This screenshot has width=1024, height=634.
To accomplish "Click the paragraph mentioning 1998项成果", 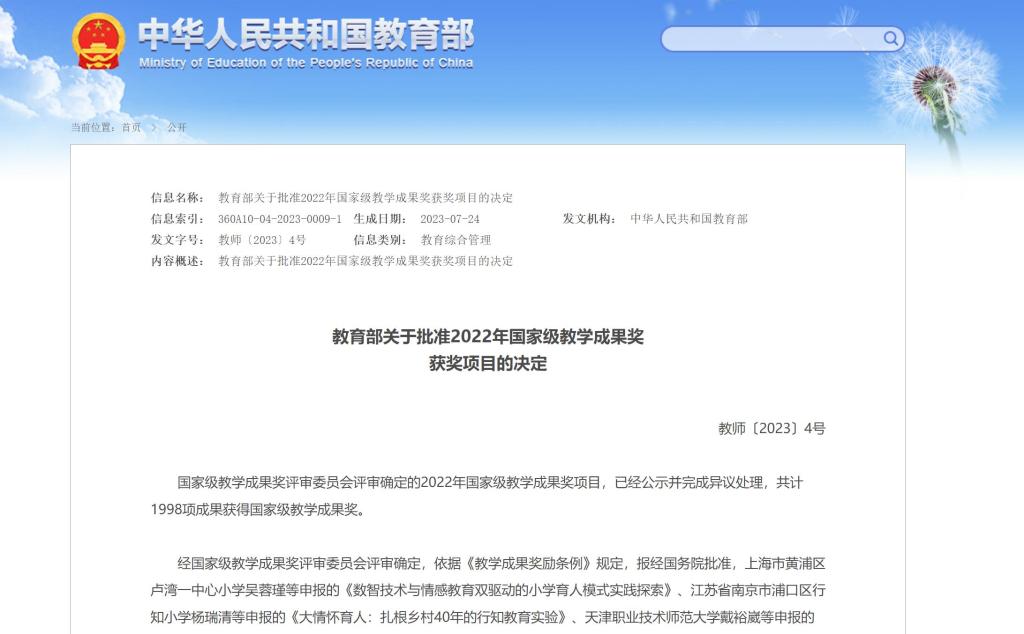I will click(488, 496).
